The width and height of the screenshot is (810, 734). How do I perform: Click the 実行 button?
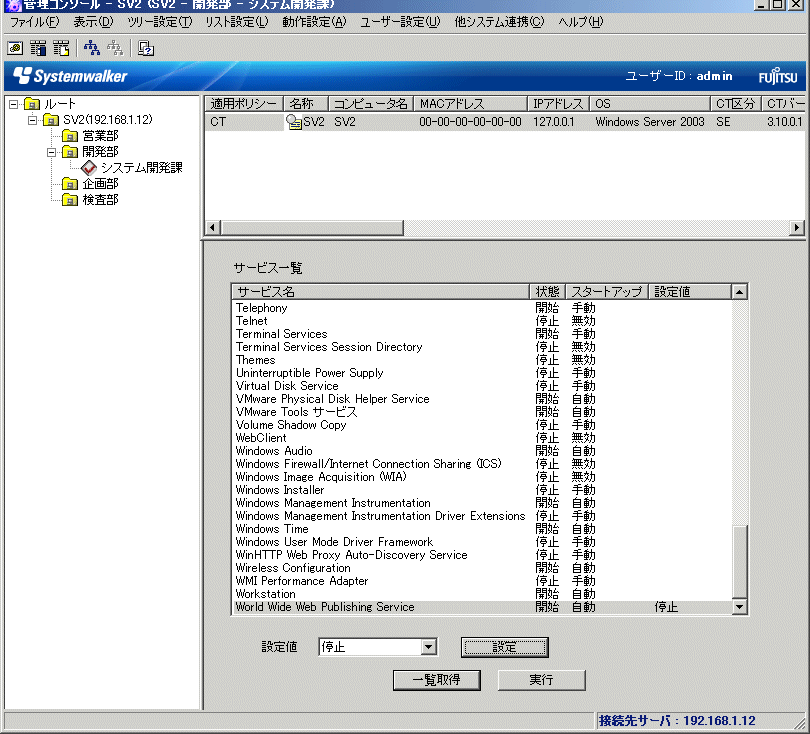[x=541, y=680]
